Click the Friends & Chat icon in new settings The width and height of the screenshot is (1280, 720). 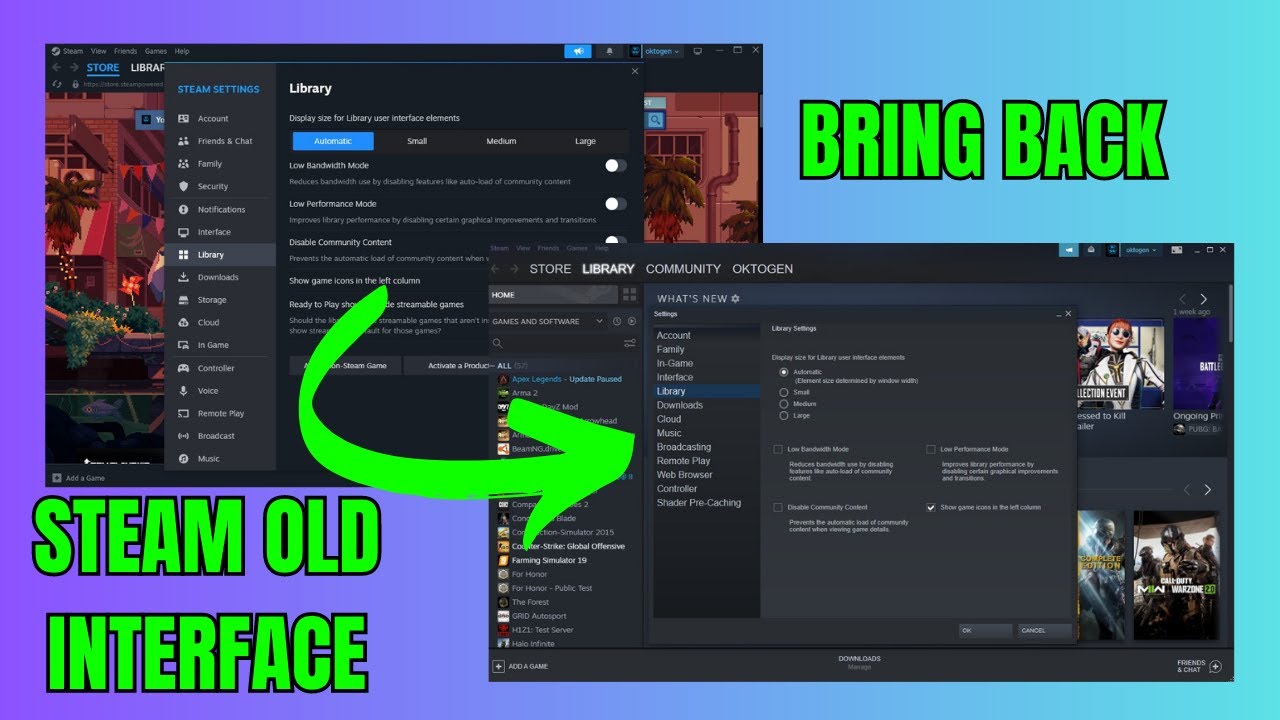click(184, 141)
